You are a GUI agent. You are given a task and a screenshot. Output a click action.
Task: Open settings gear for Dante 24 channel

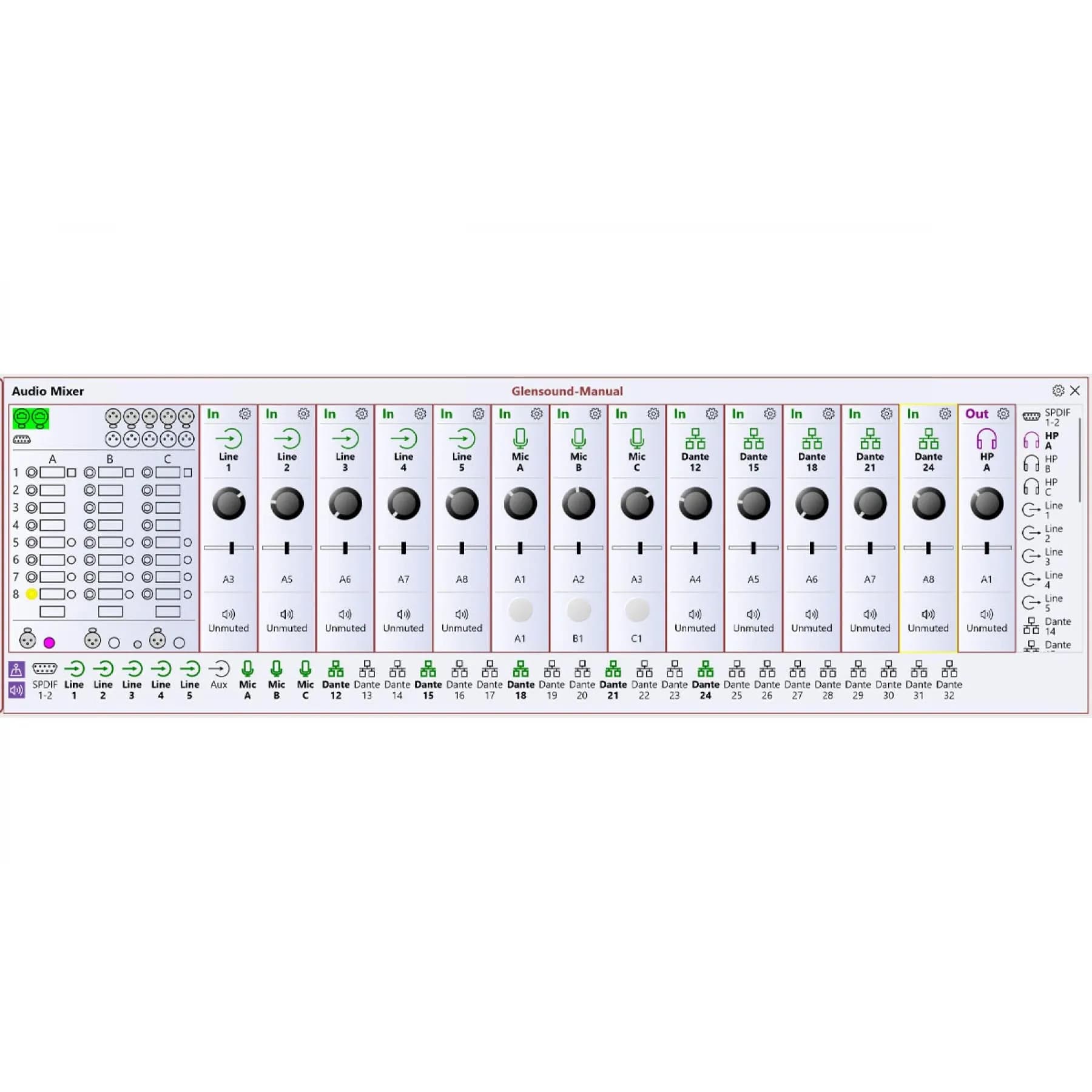tap(945, 414)
